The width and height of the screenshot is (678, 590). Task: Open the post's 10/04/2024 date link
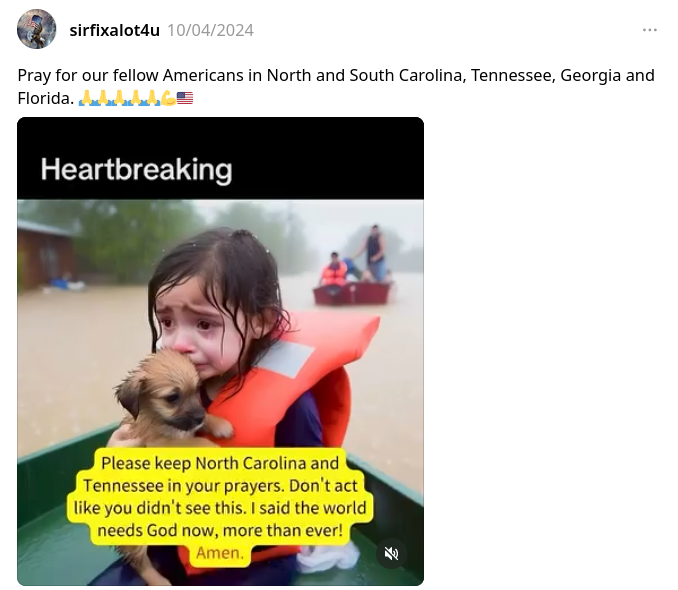pos(210,30)
